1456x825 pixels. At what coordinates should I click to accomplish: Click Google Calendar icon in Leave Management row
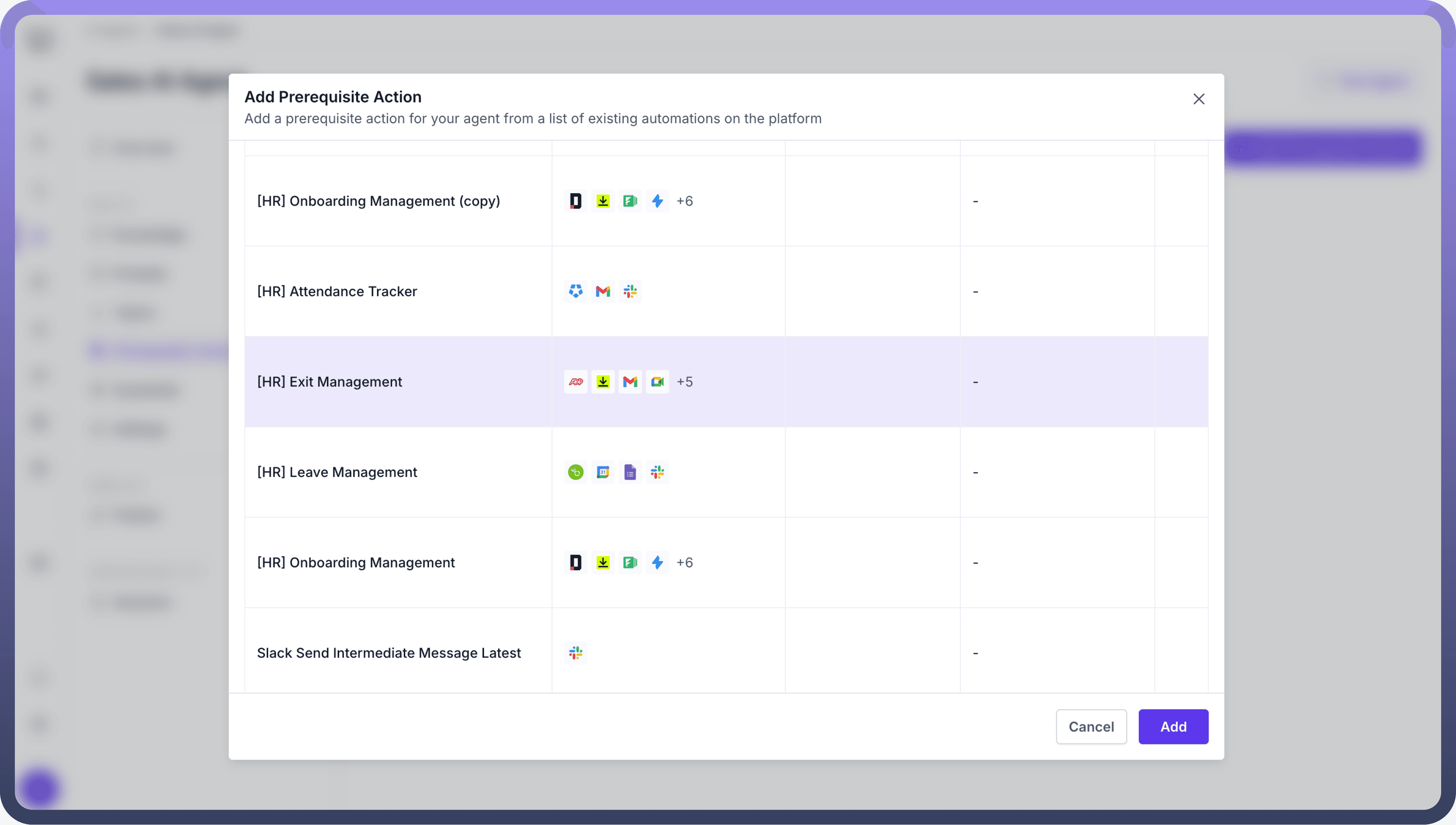coord(602,472)
